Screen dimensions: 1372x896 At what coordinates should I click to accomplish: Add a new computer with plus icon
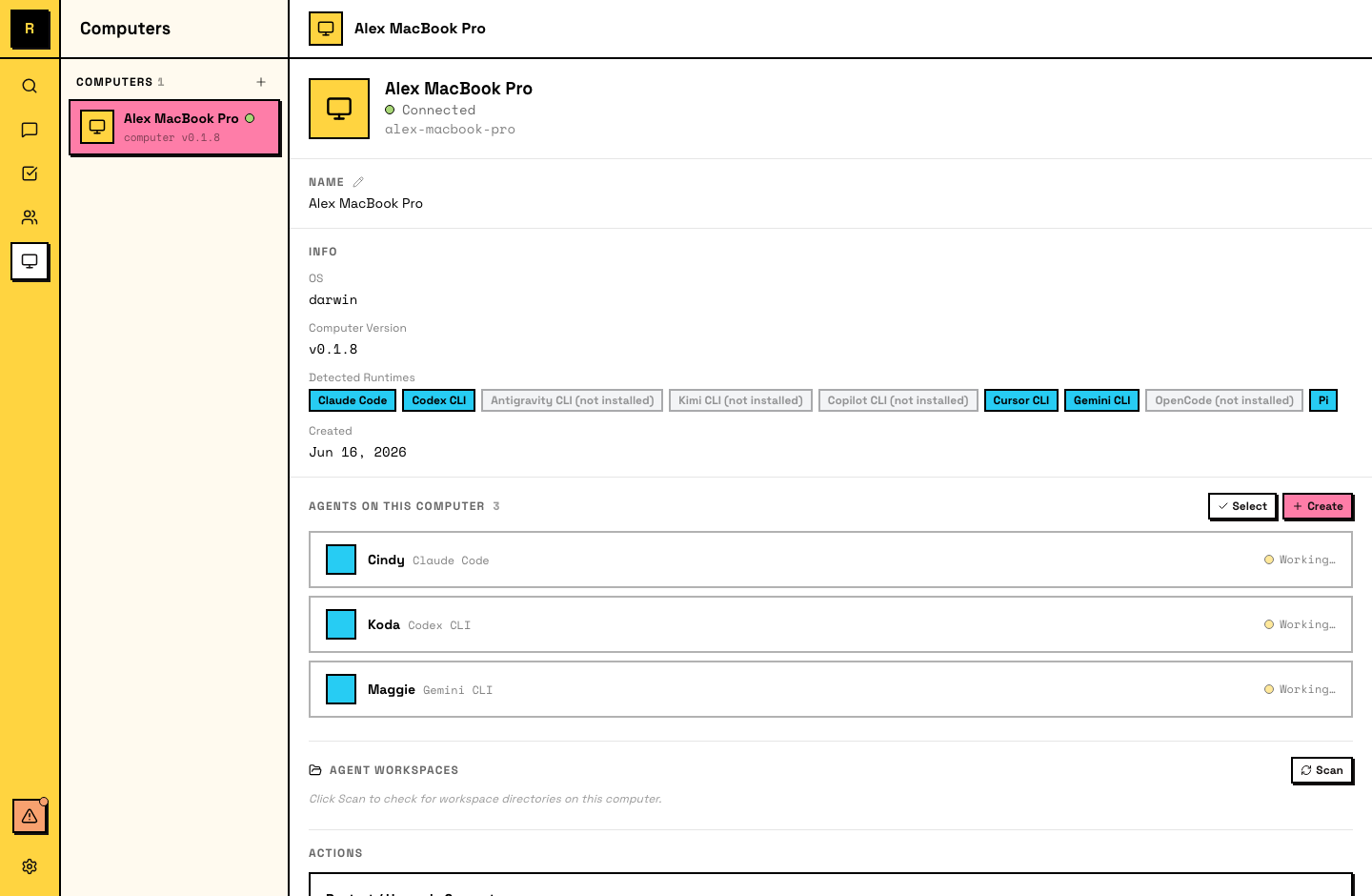[x=261, y=82]
